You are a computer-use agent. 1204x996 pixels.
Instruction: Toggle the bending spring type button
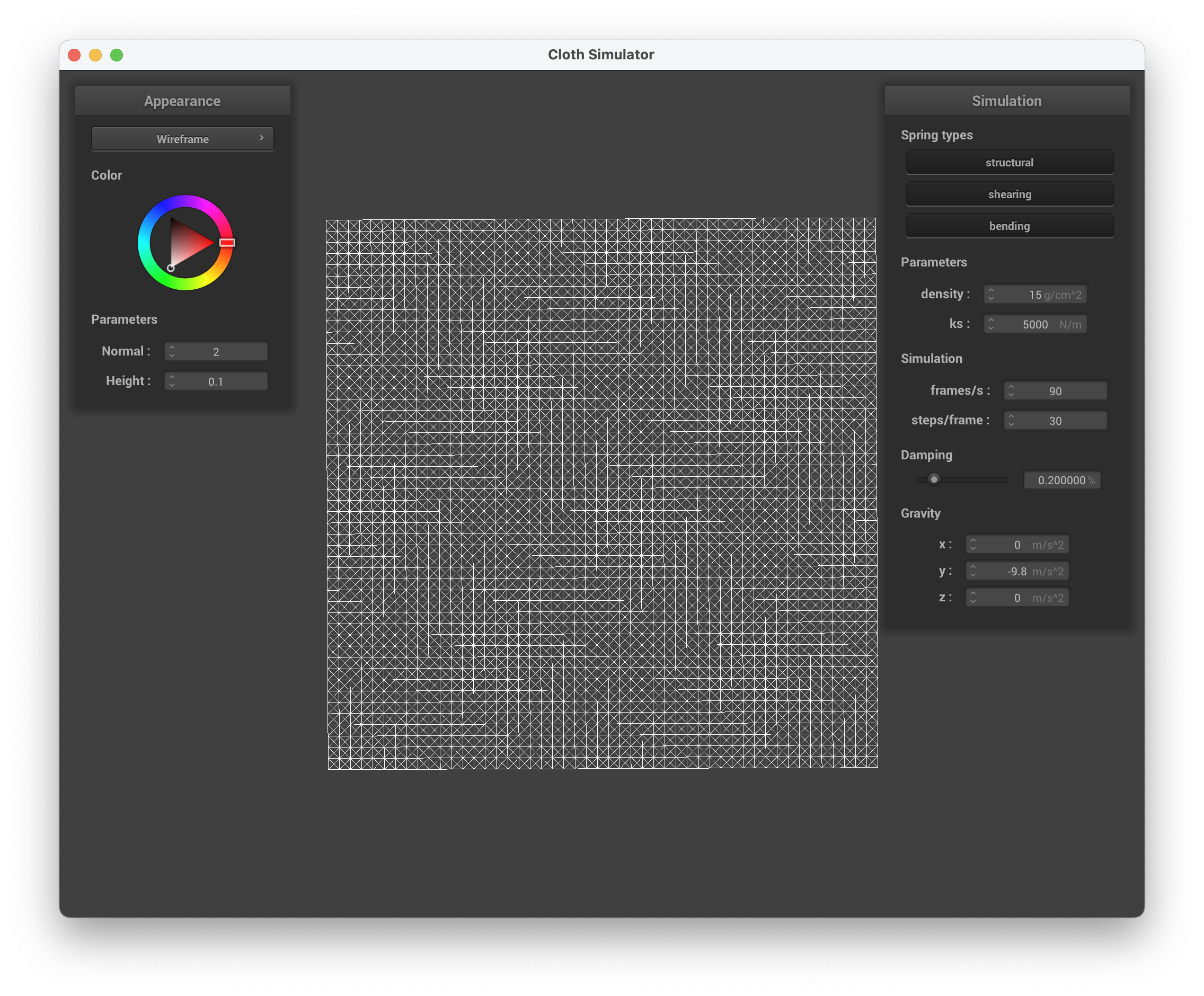pyautogui.click(x=1009, y=226)
